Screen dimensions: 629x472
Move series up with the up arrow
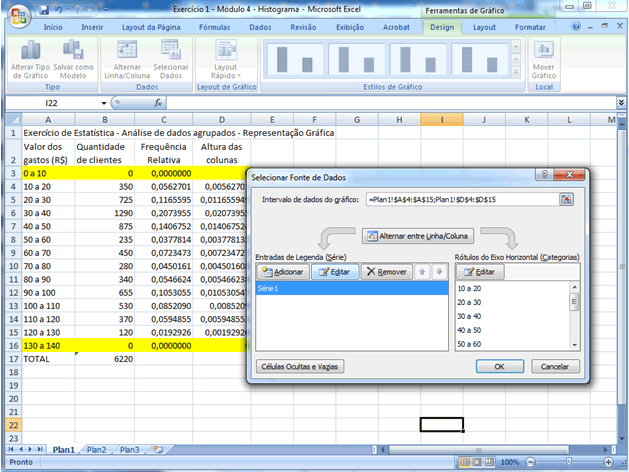pos(424,271)
